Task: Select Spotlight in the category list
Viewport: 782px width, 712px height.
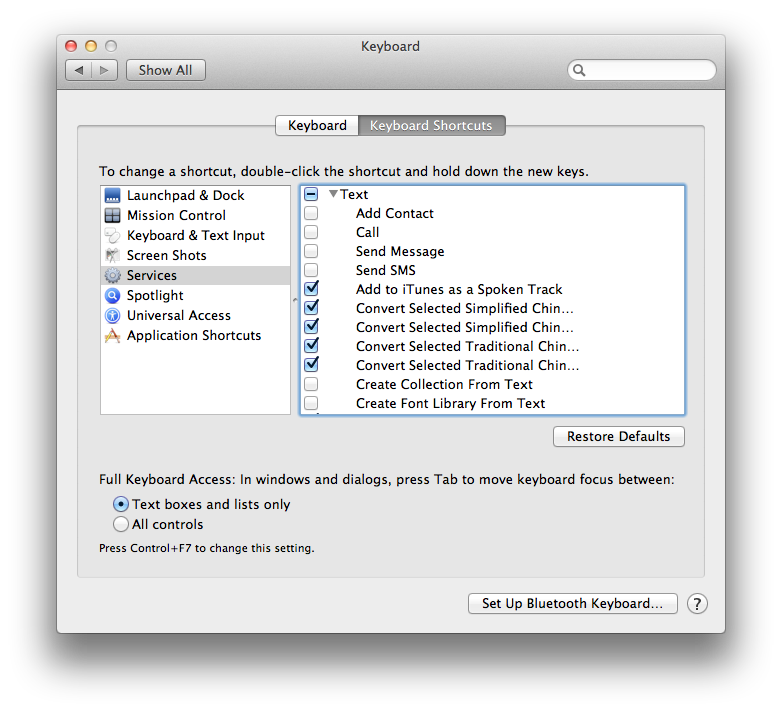Action: point(196,296)
